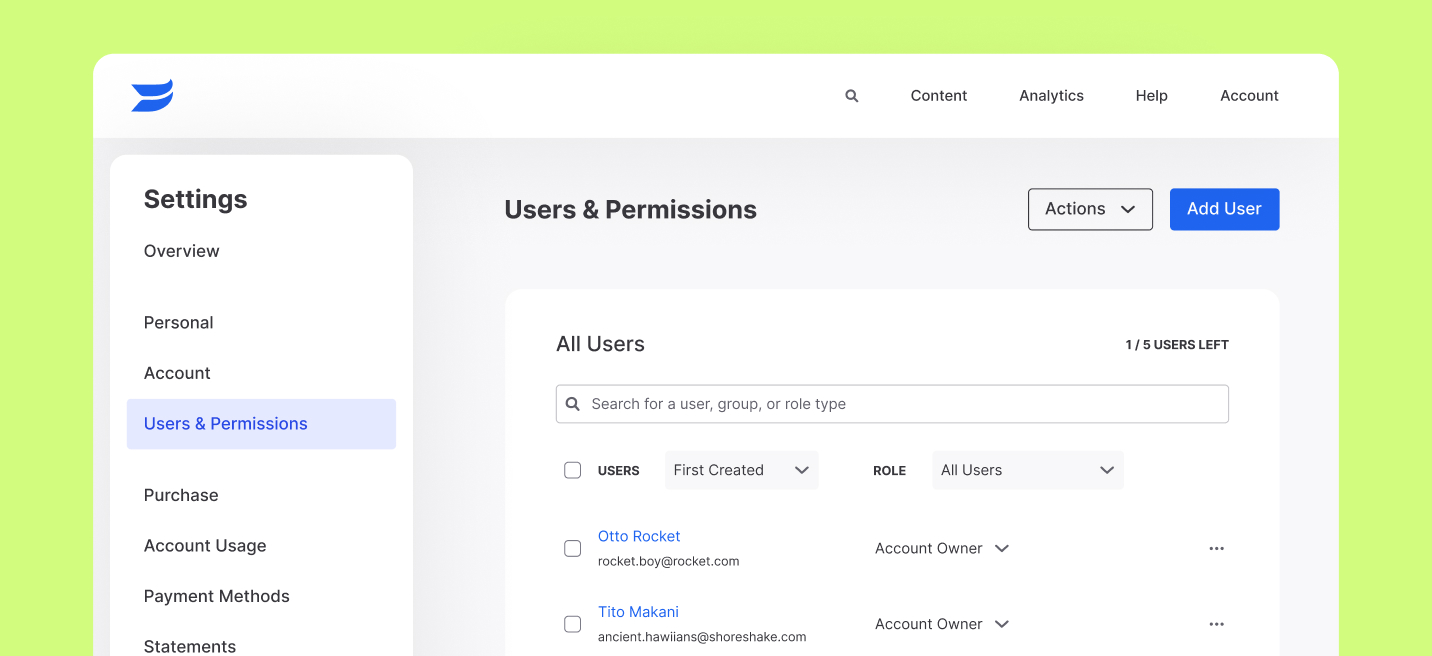Open the Actions dropdown

tap(1090, 209)
